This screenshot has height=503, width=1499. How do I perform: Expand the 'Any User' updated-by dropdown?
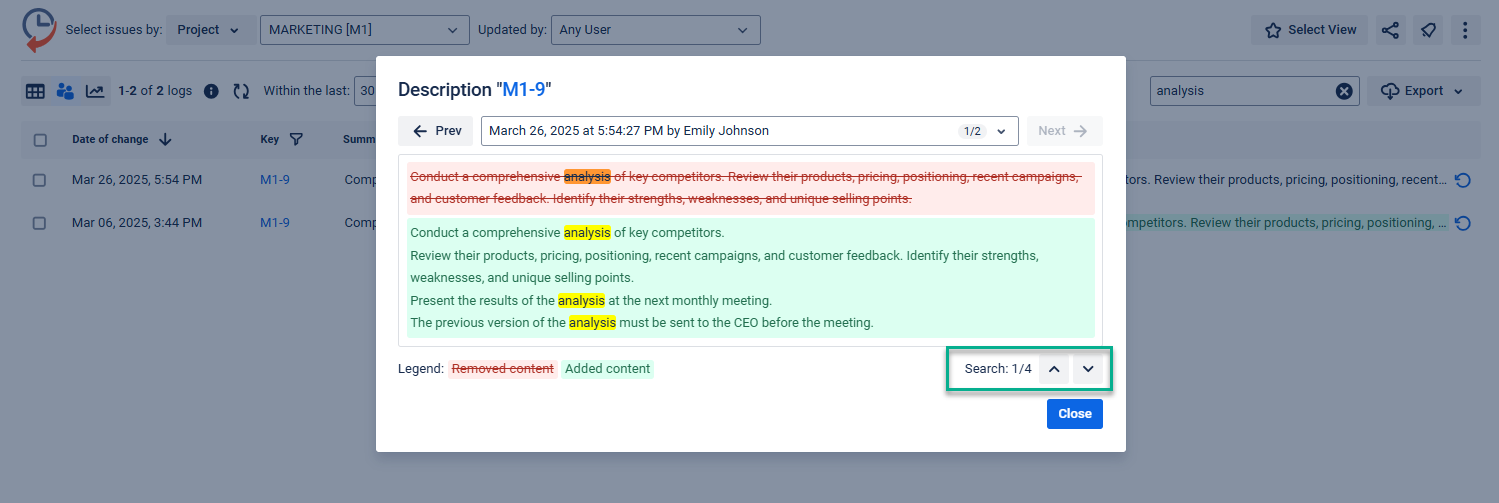point(655,30)
